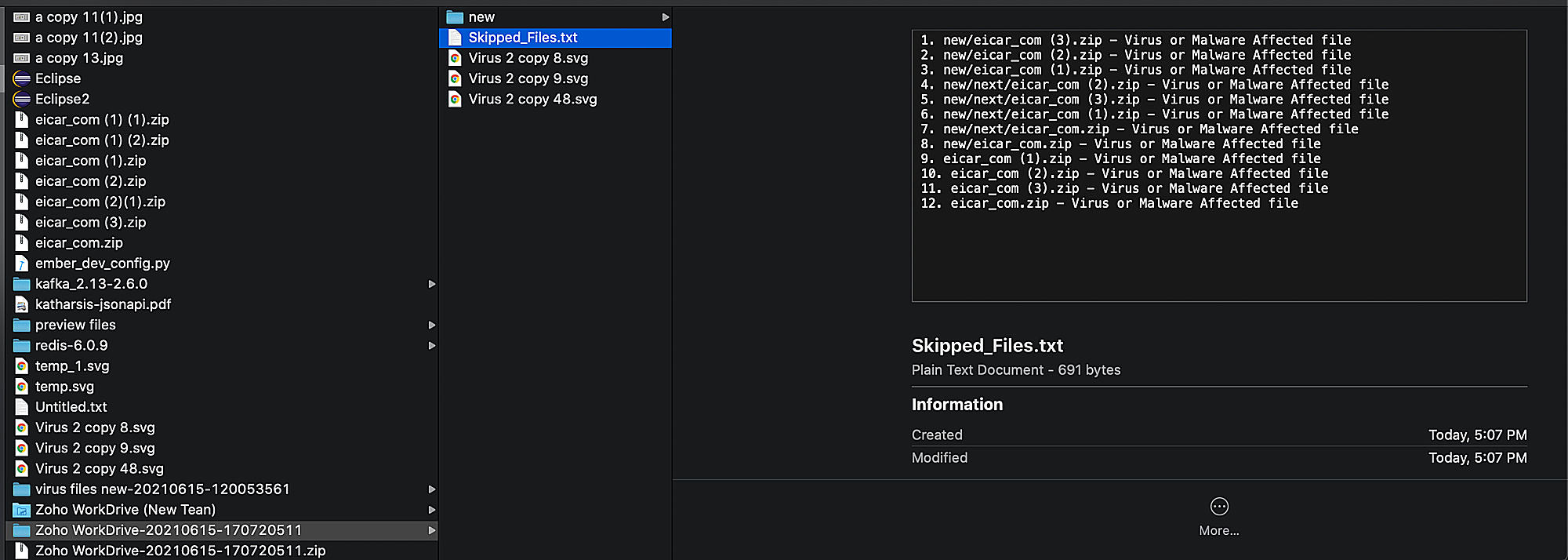Viewport: 1568px width, 560px height.
Task: Click the katharsis-jsonapi.pdf file icon
Action: [22, 304]
